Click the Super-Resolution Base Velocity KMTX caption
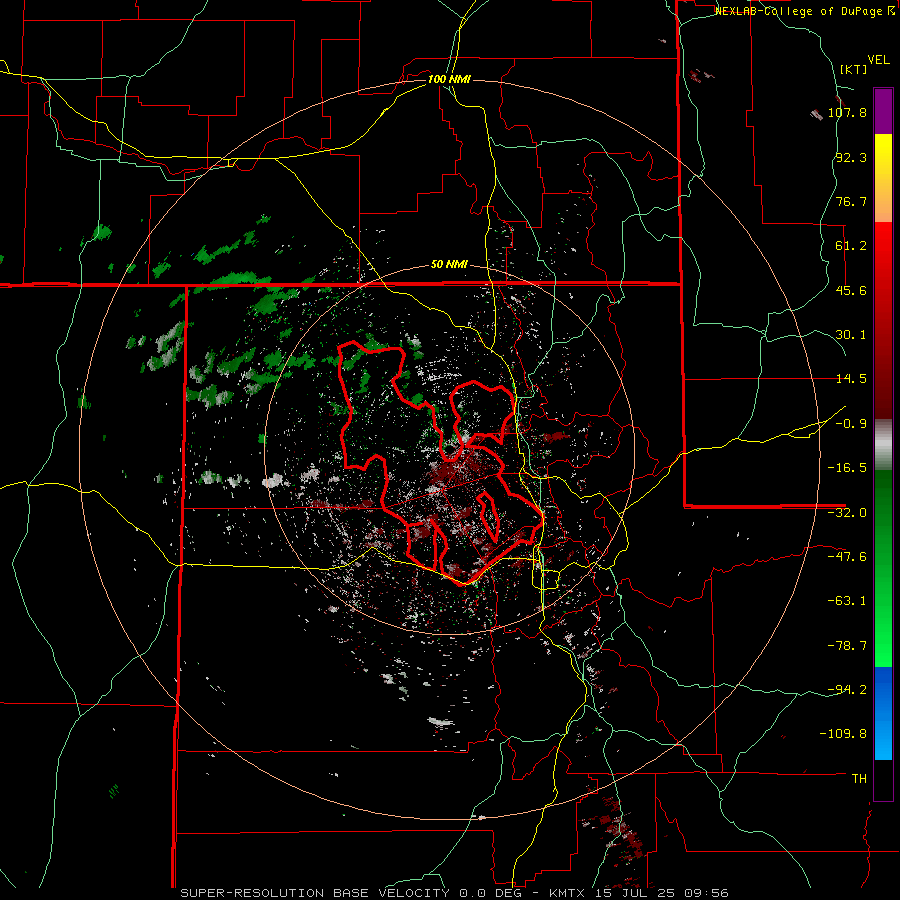Screen dimensions: 900x900 tap(455, 893)
